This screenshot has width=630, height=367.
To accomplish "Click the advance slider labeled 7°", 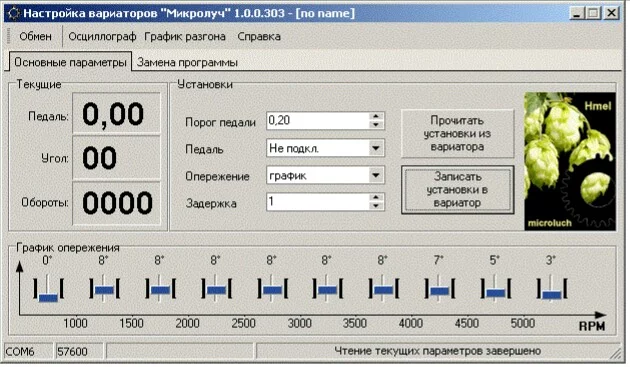I will point(439,289).
